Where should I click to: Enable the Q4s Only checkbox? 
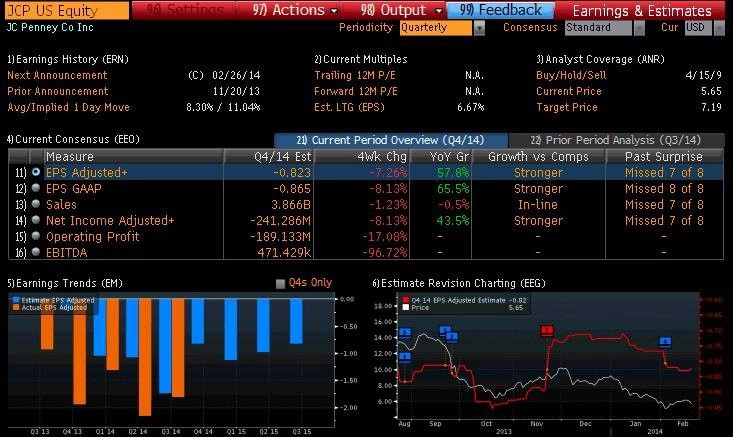point(280,284)
